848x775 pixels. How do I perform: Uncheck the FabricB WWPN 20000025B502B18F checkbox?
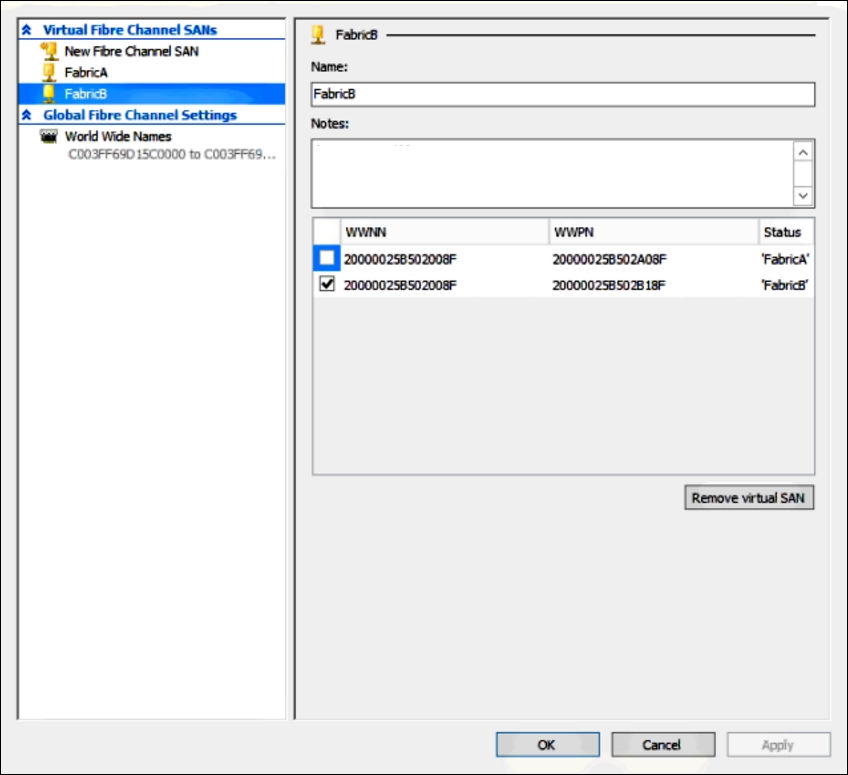tap(327, 285)
